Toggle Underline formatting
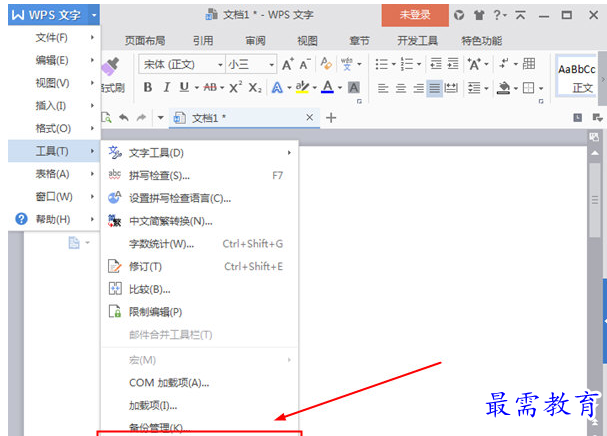Screen dimensions: 607x436 (184, 88)
